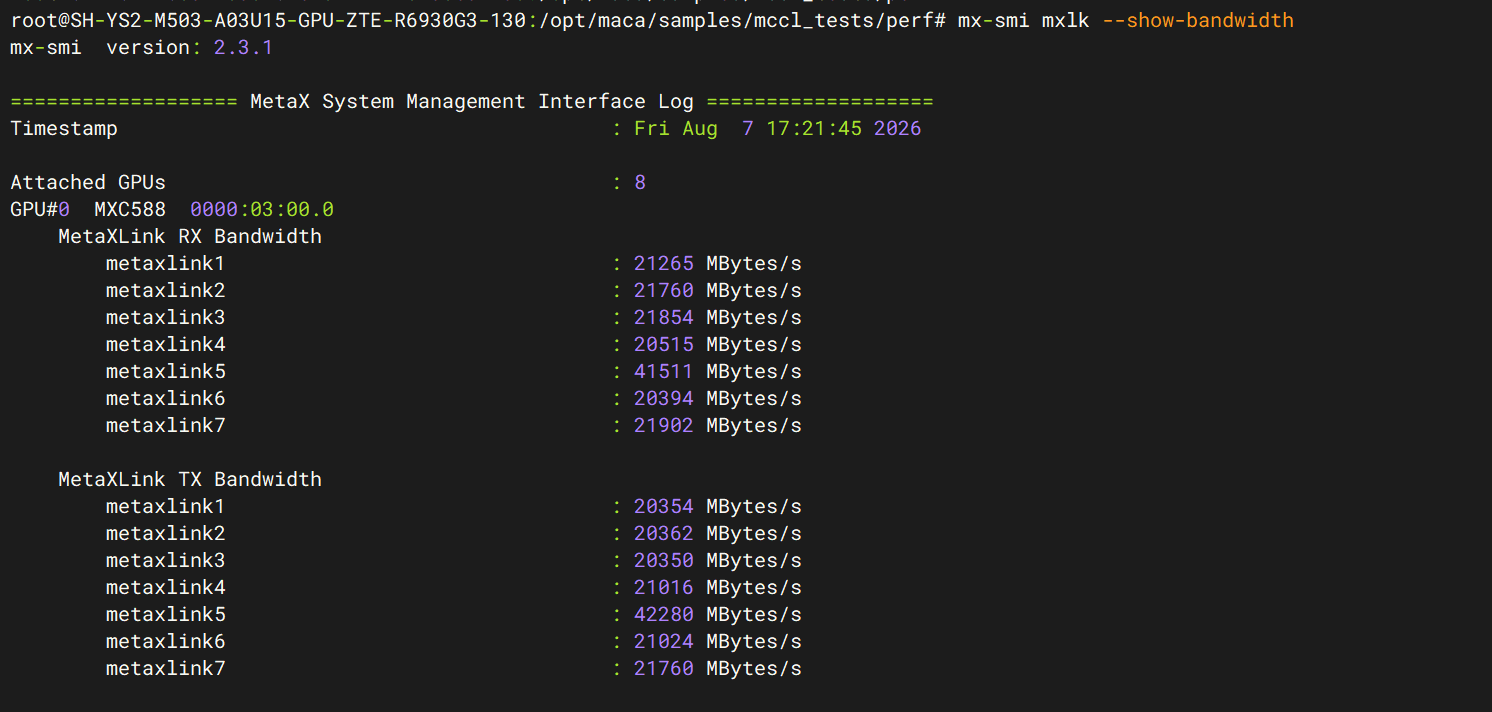Click RX metaxlink3 value 21854
Screen dimensions: 1492x712
(664, 317)
